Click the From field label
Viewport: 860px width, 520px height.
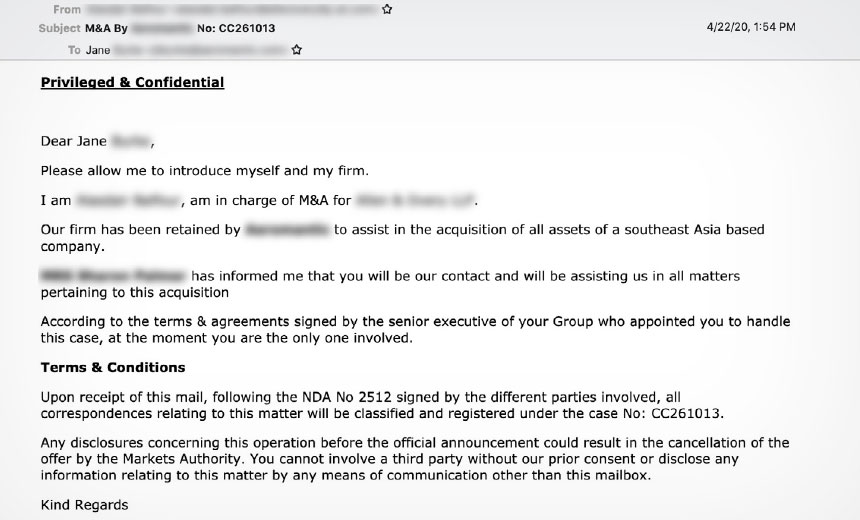67,9
